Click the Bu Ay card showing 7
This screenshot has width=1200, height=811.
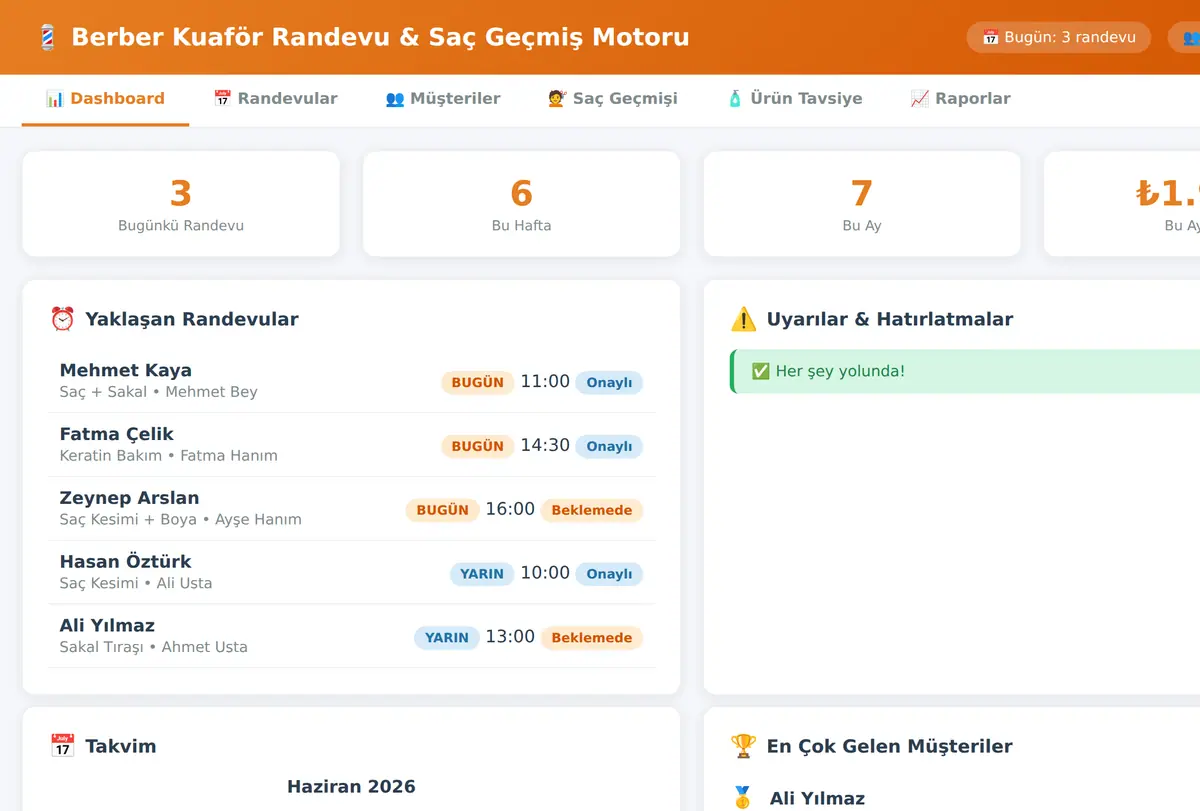tap(862, 204)
